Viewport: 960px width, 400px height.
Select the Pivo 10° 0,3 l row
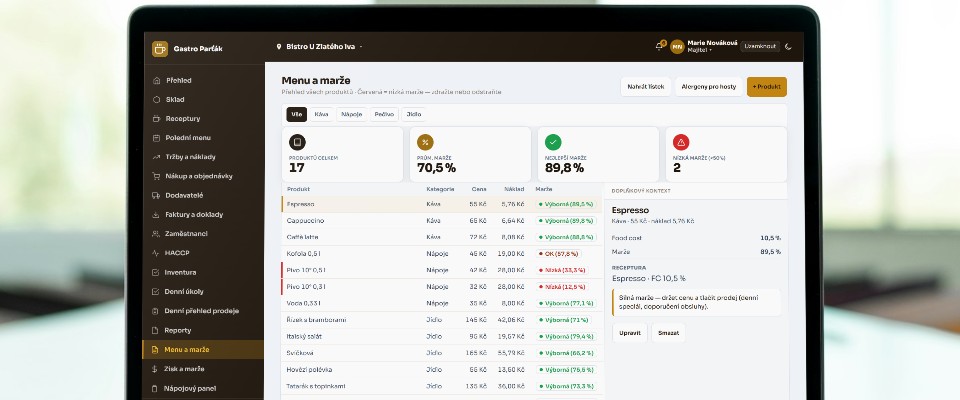click(442, 287)
